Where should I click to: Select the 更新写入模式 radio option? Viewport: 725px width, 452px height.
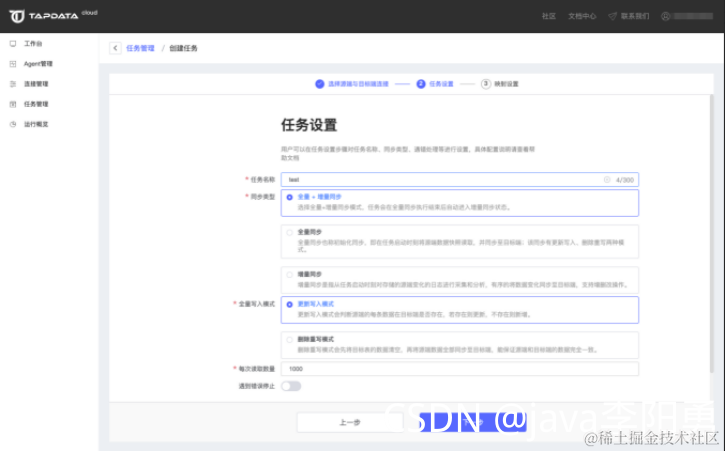pyautogui.click(x=289, y=305)
